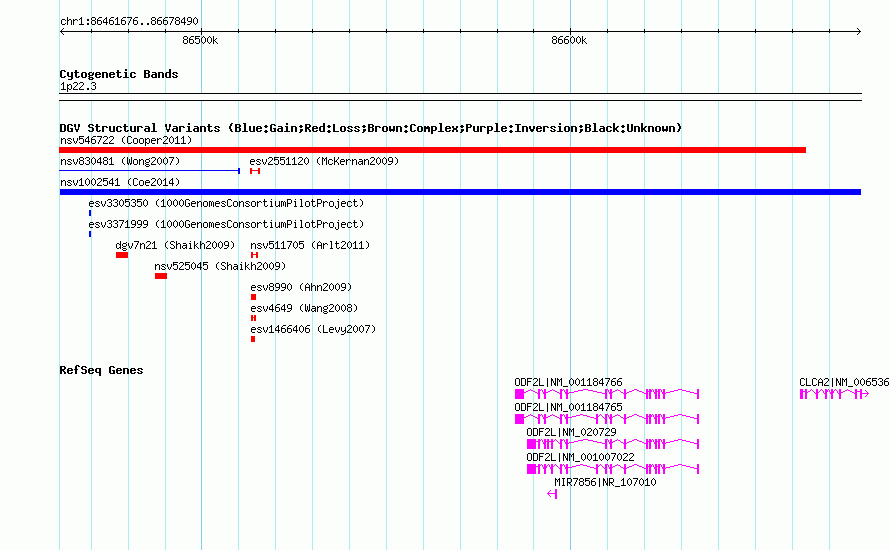
Task: Click the nsv511705 (Arlt2011) label
Action: tap(310, 245)
